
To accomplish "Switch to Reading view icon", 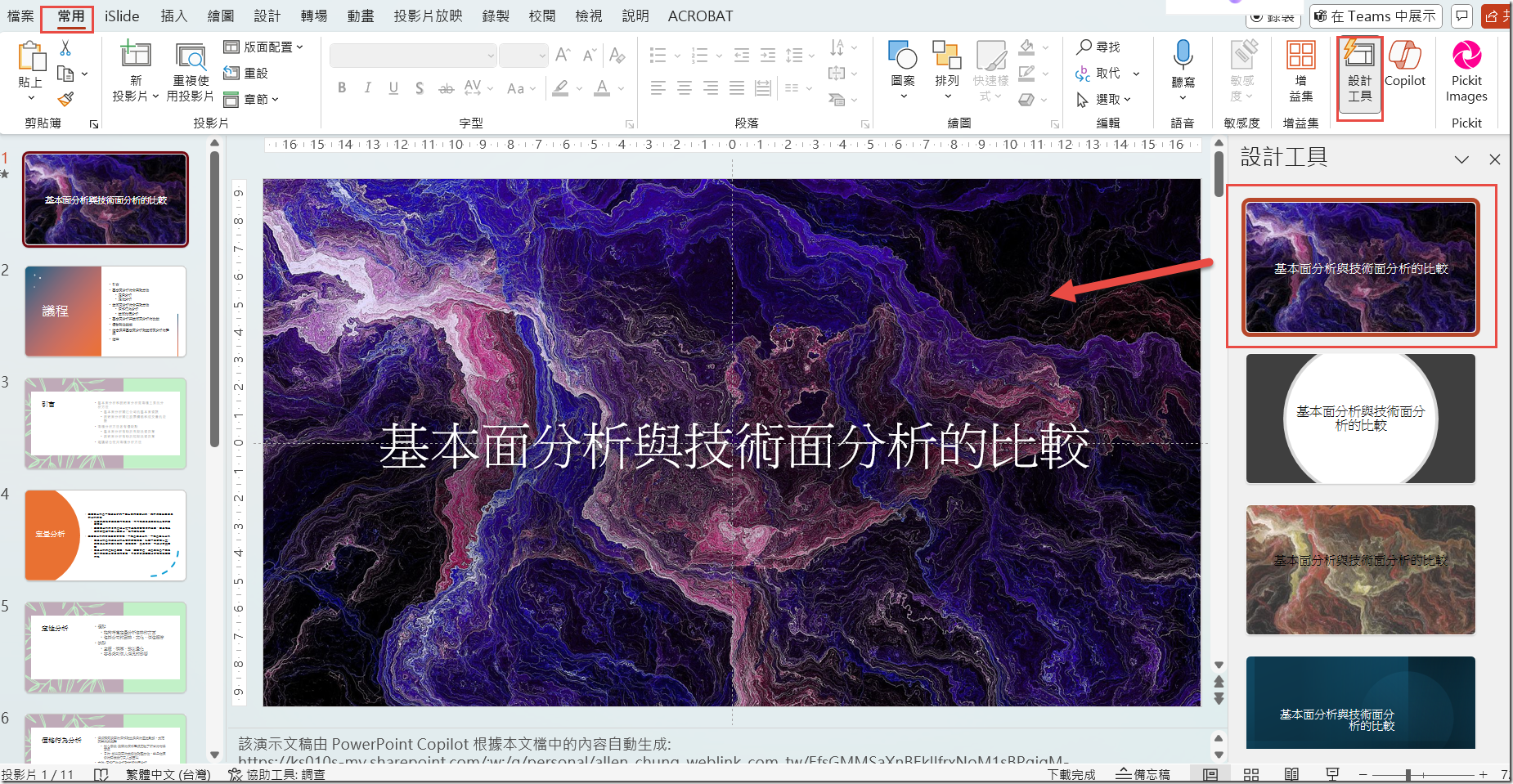I will click(1292, 774).
